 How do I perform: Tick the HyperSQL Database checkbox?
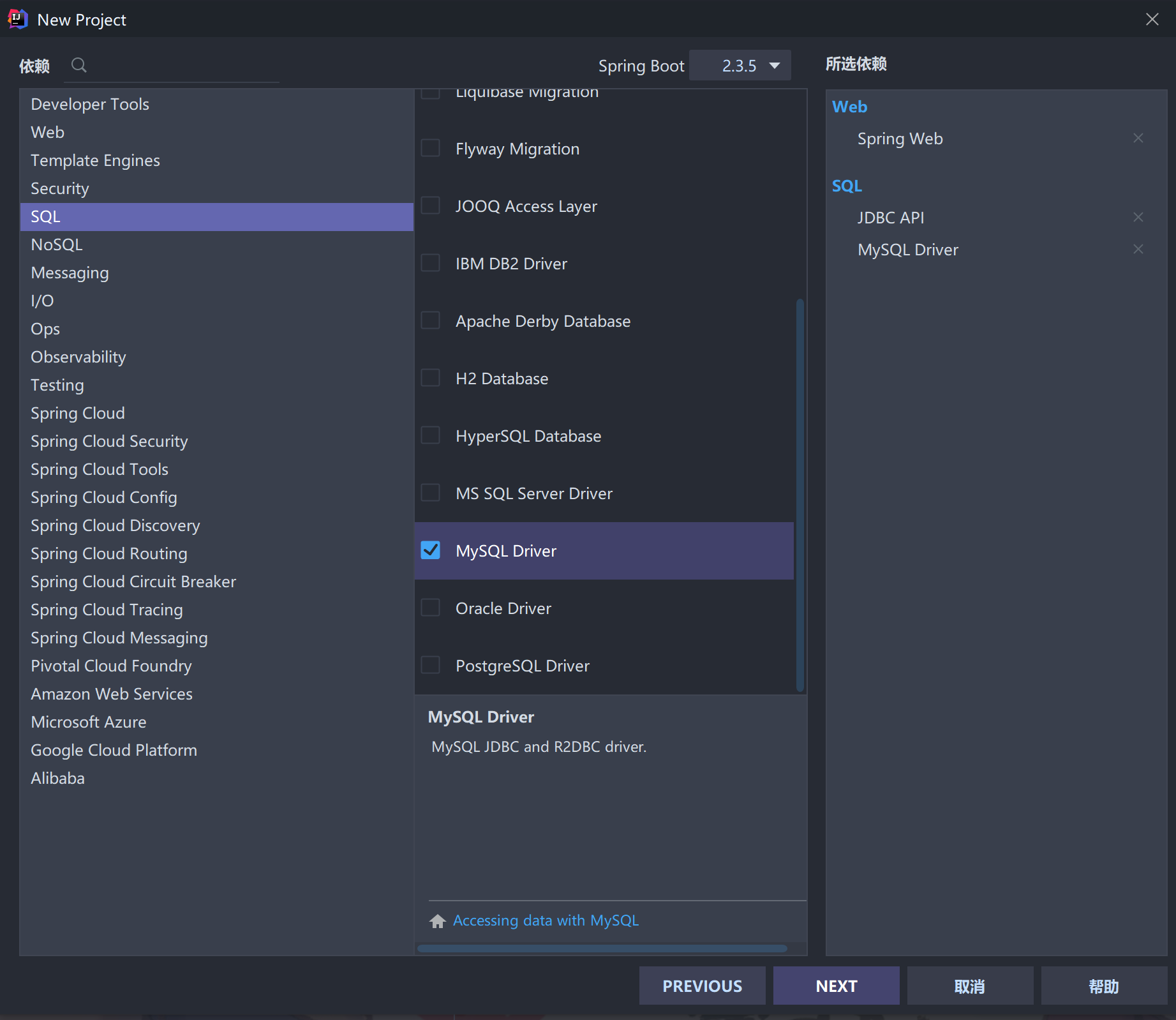[x=431, y=435]
